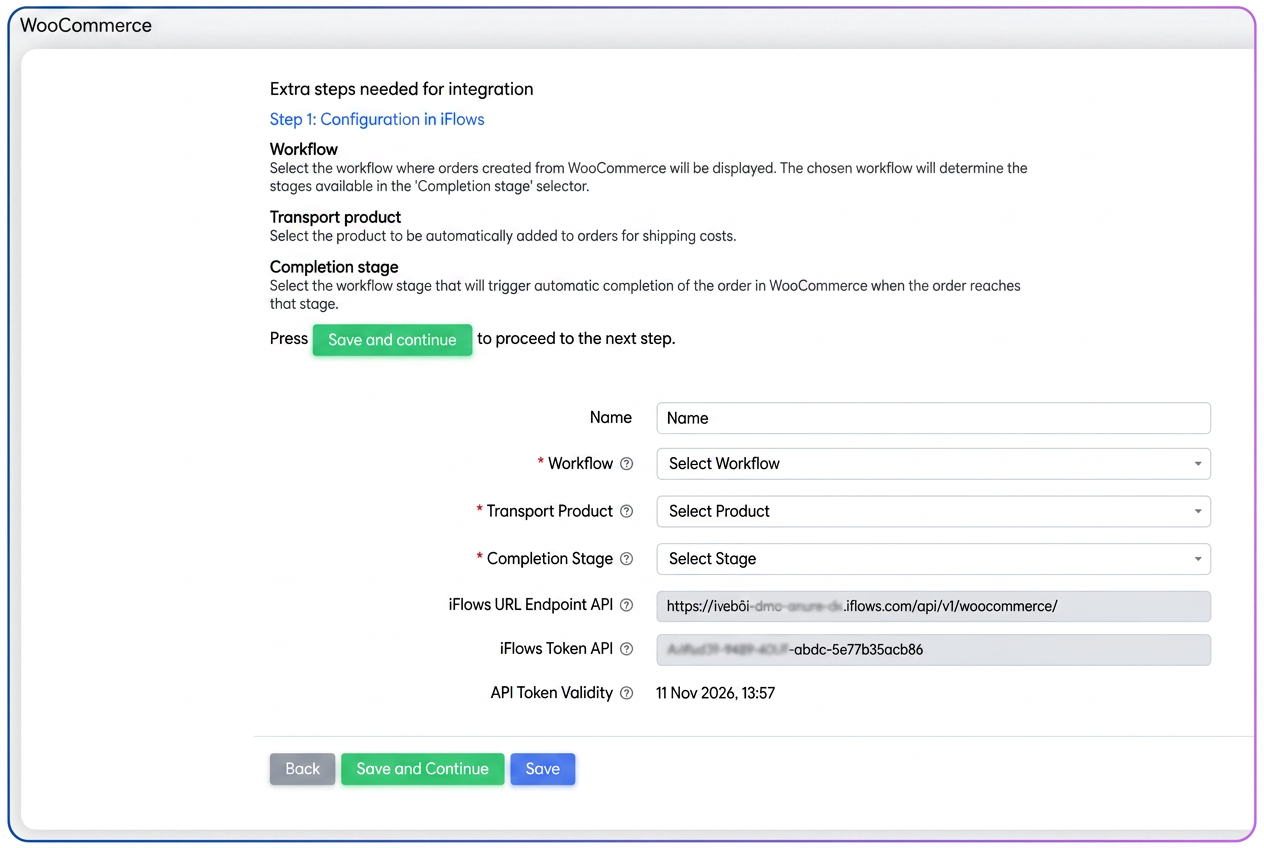1264x848 pixels.
Task: Open the Select Workflow dropdown
Action: 933,463
